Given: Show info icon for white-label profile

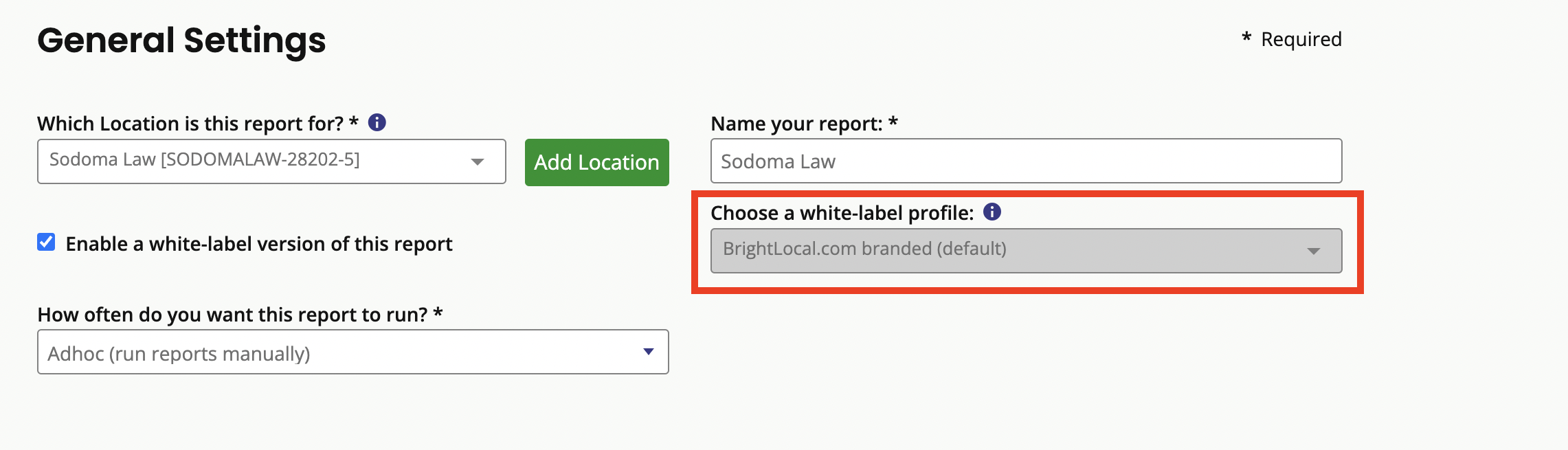Looking at the screenshot, I should 992,212.
